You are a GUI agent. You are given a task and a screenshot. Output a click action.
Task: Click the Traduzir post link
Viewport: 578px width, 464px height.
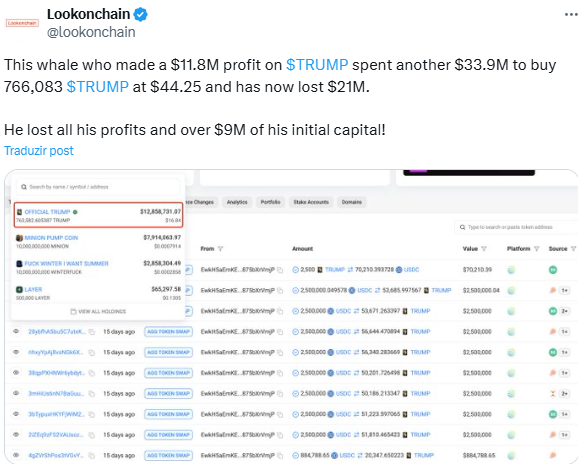point(39,151)
